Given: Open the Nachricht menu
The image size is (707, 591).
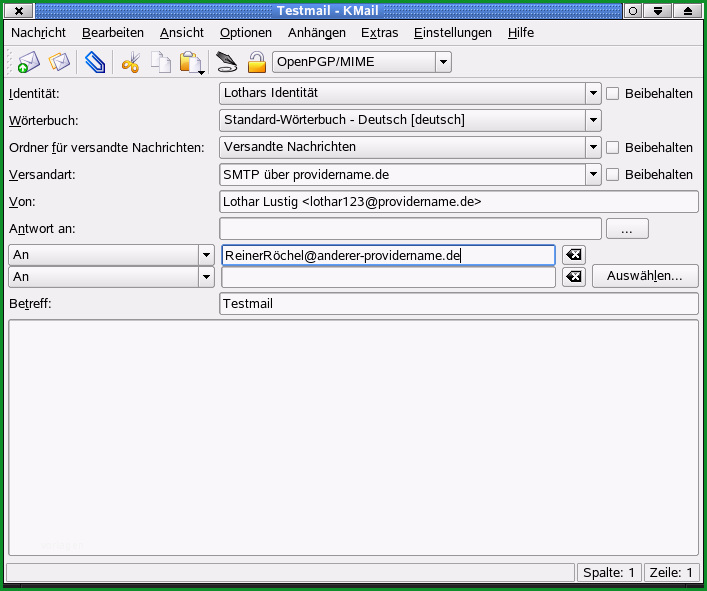Looking at the screenshot, I should (38, 32).
